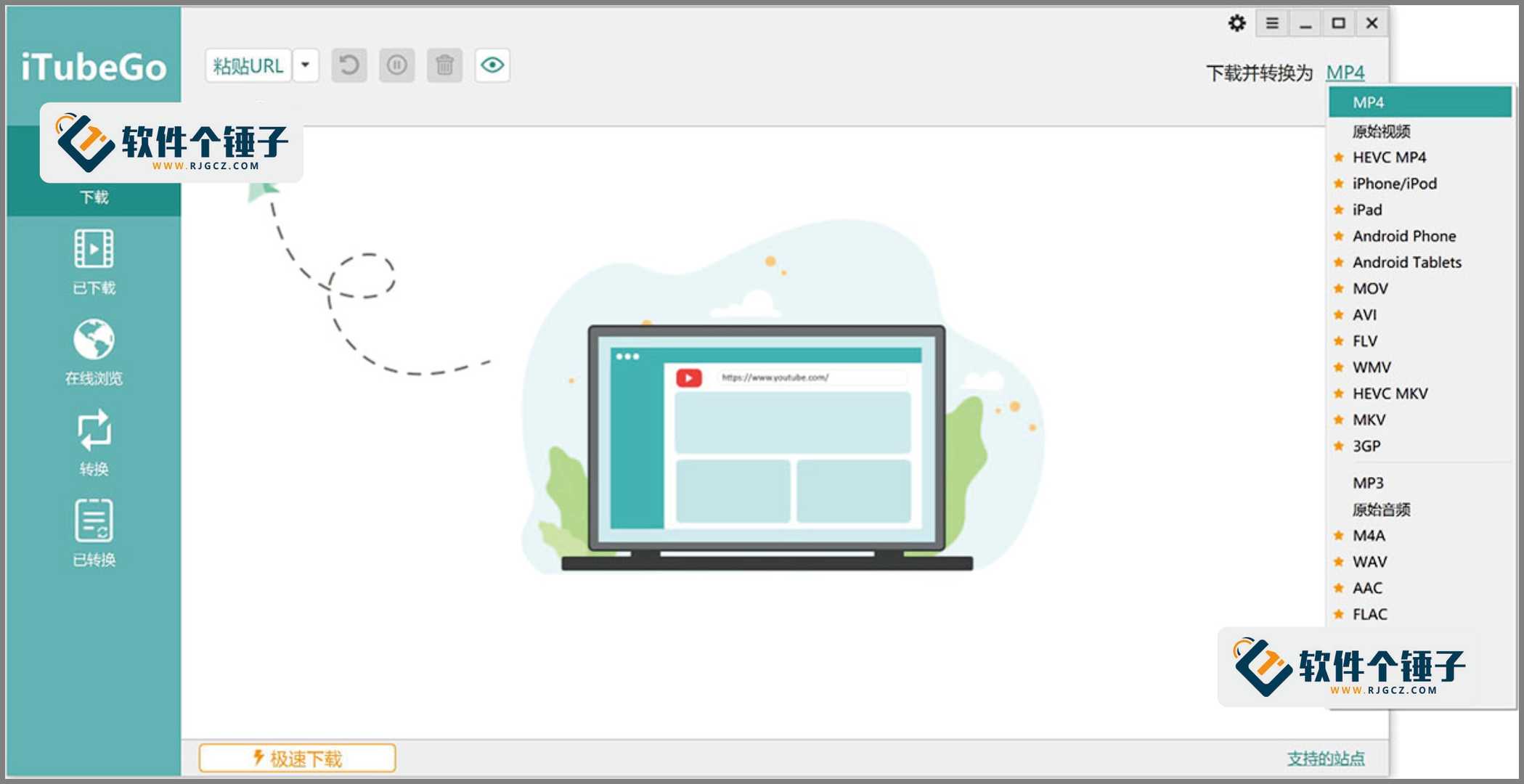Expand the 粘贴URL dropdown arrow
1524x784 pixels.
306,66
